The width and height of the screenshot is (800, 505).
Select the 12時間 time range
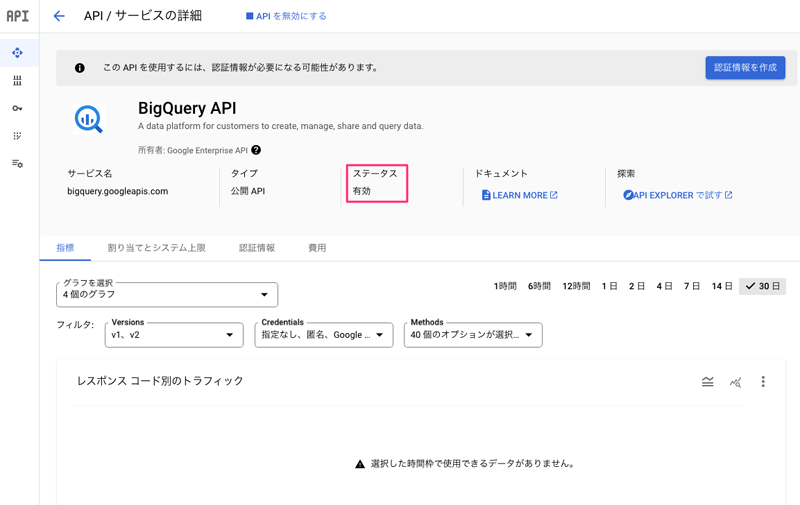pyautogui.click(x=576, y=286)
